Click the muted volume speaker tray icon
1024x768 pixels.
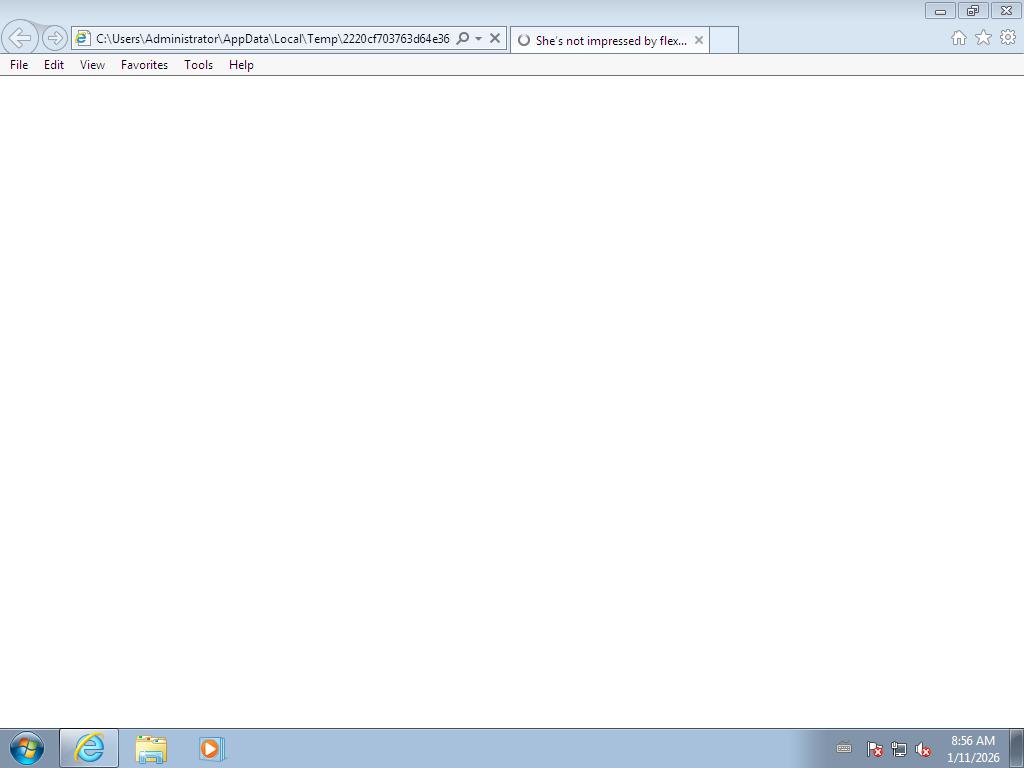pyautogui.click(x=923, y=749)
